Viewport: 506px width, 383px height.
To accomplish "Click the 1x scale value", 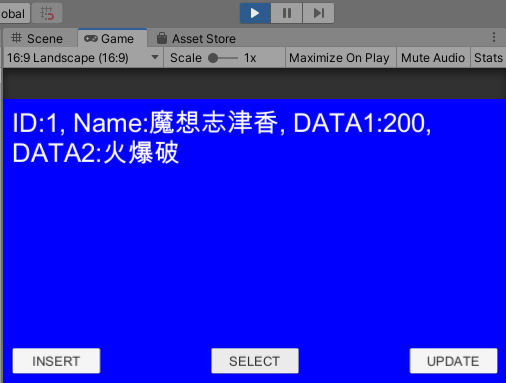I will pos(250,58).
